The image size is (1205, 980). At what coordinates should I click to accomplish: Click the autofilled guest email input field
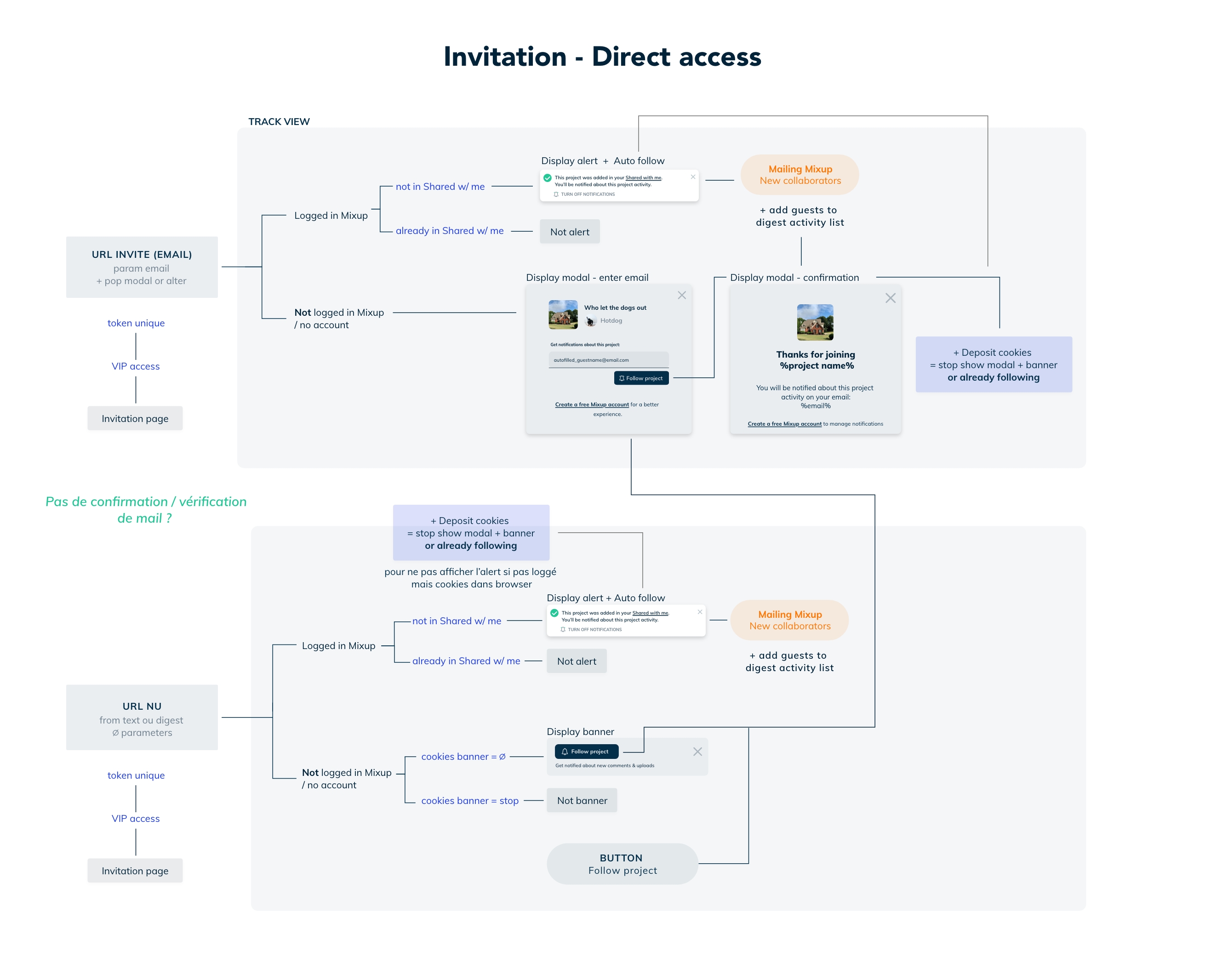(x=608, y=359)
